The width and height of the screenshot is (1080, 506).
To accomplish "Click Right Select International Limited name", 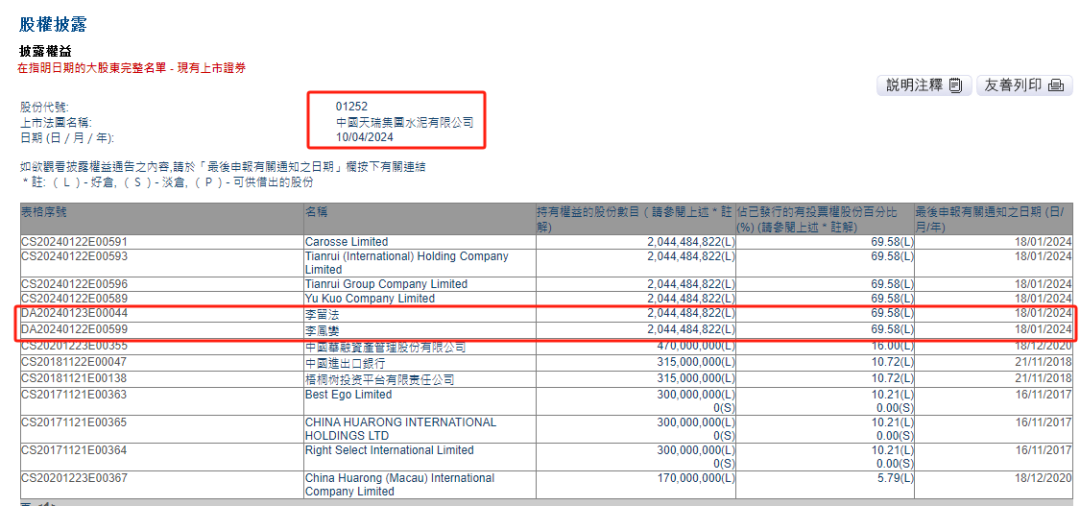I will (389, 450).
